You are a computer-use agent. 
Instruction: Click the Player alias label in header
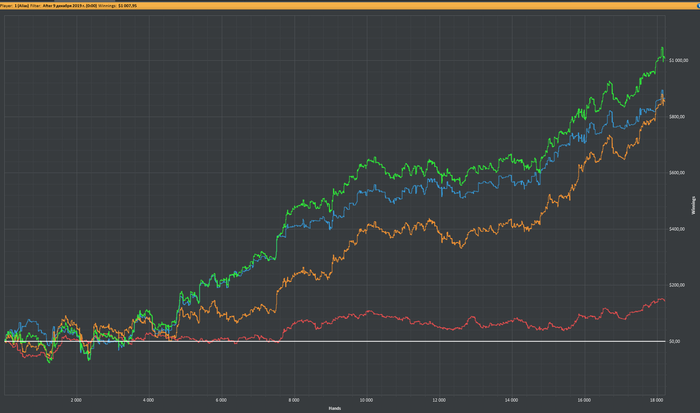pos(14,6)
